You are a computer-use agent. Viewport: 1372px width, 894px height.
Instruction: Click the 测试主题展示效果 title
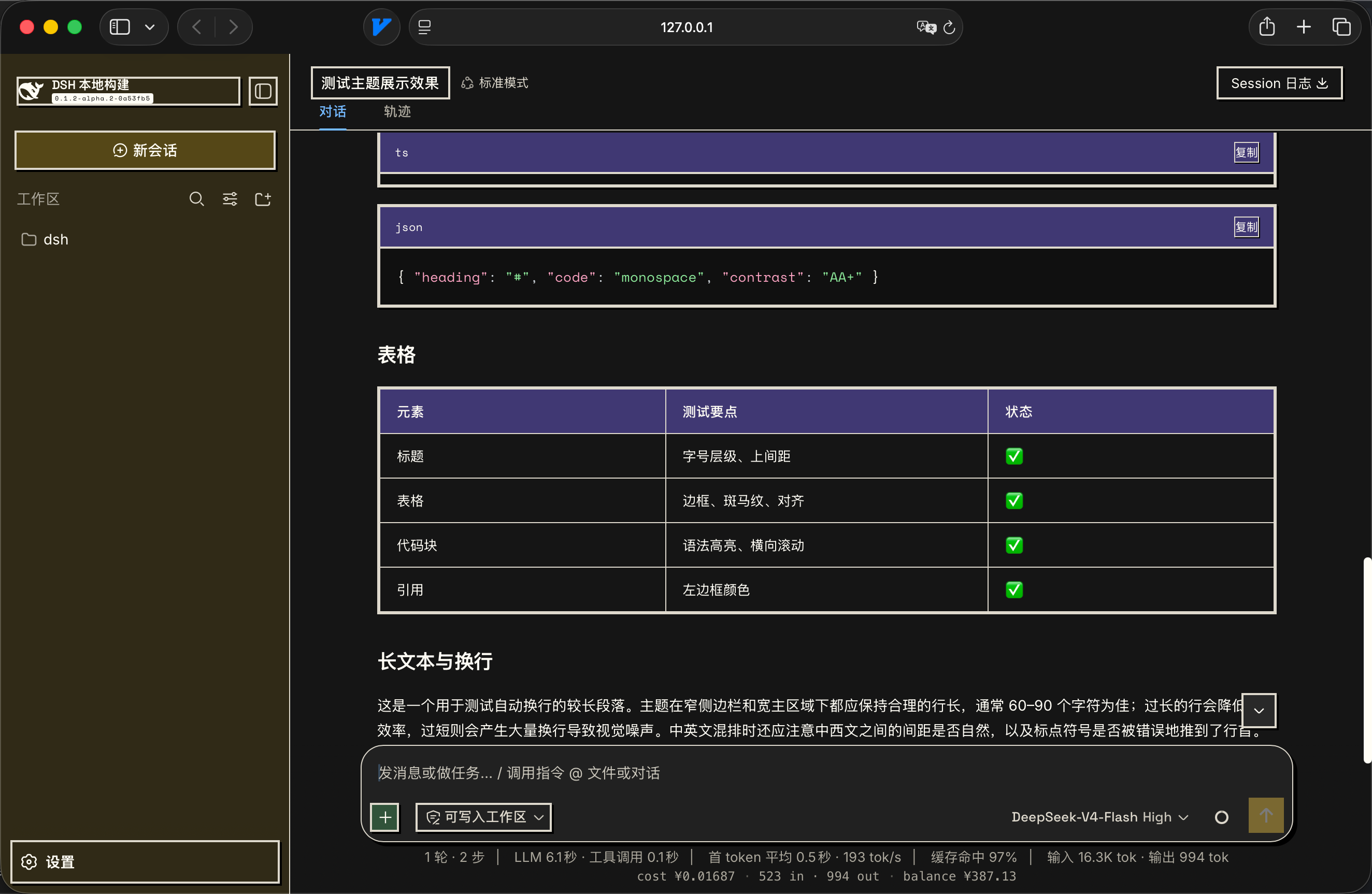pos(380,83)
